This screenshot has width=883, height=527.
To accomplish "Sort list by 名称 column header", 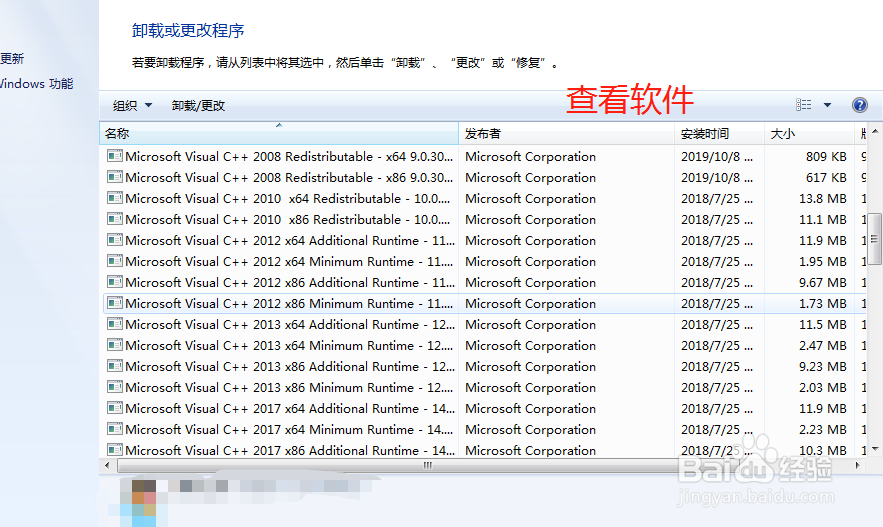I will (x=279, y=133).
